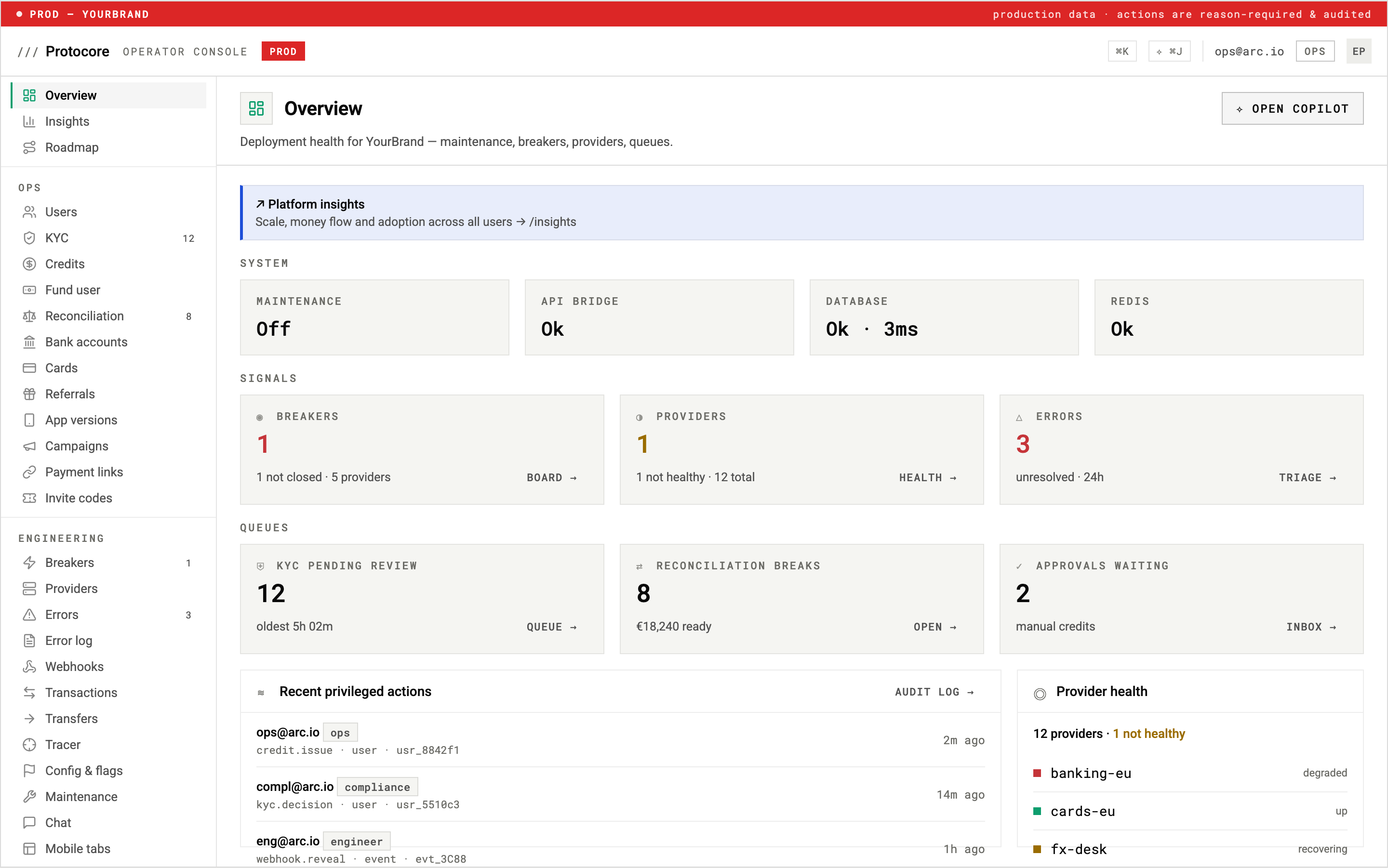Image resolution: width=1388 pixels, height=868 pixels.
Task: Click the Roadmap route icon
Action: (x=29, y=147)
